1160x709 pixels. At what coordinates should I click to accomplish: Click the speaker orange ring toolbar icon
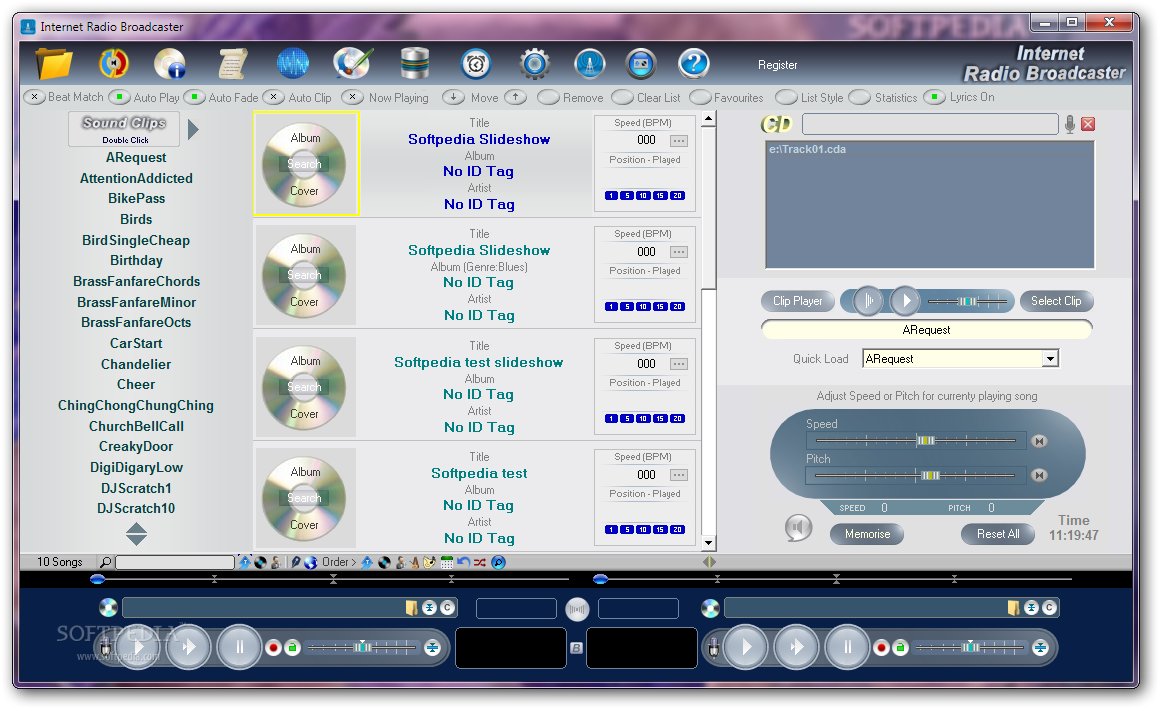(x=113, y=64)
